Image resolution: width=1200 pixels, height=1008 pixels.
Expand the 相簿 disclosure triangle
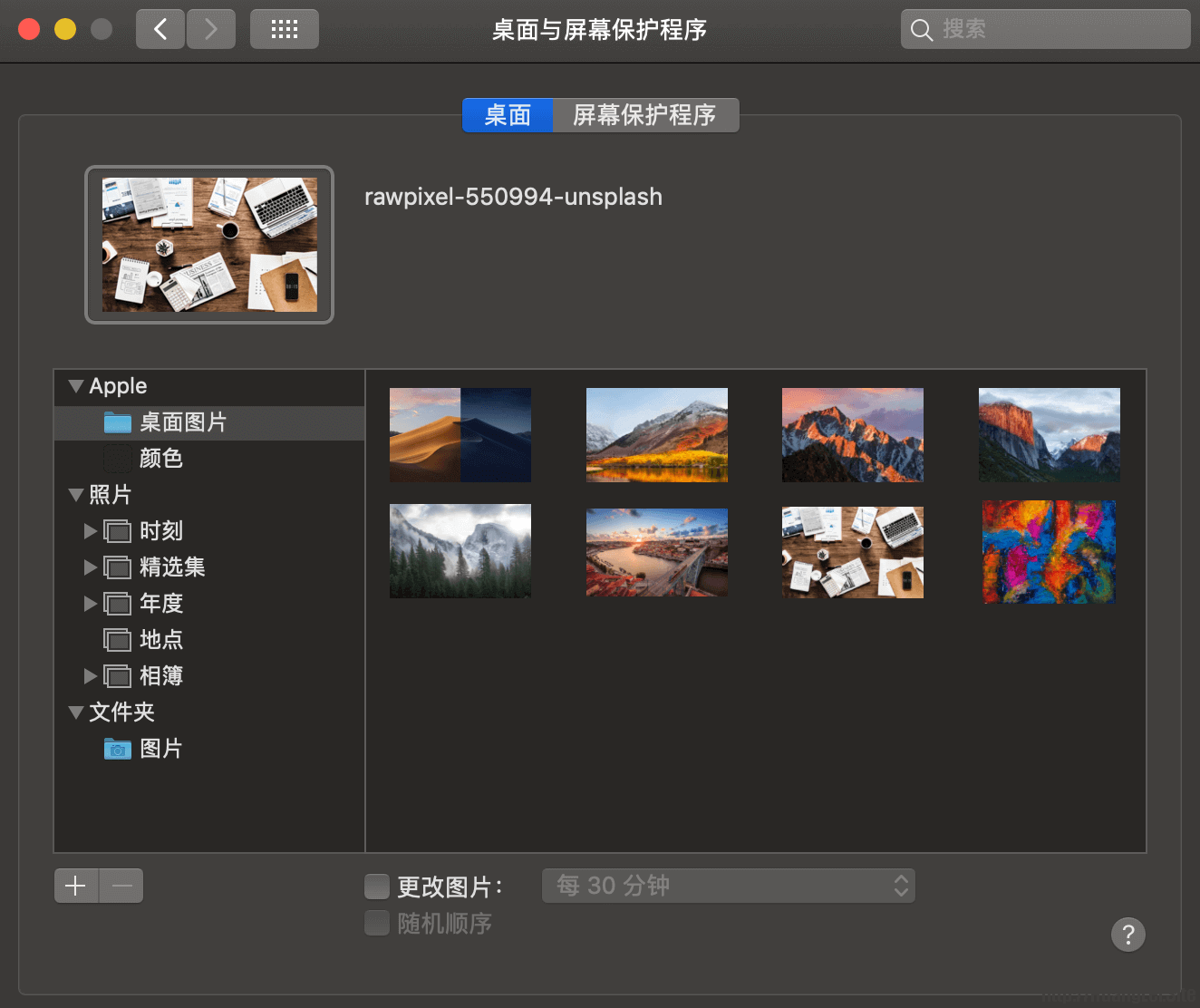click(x=90, y=676)
